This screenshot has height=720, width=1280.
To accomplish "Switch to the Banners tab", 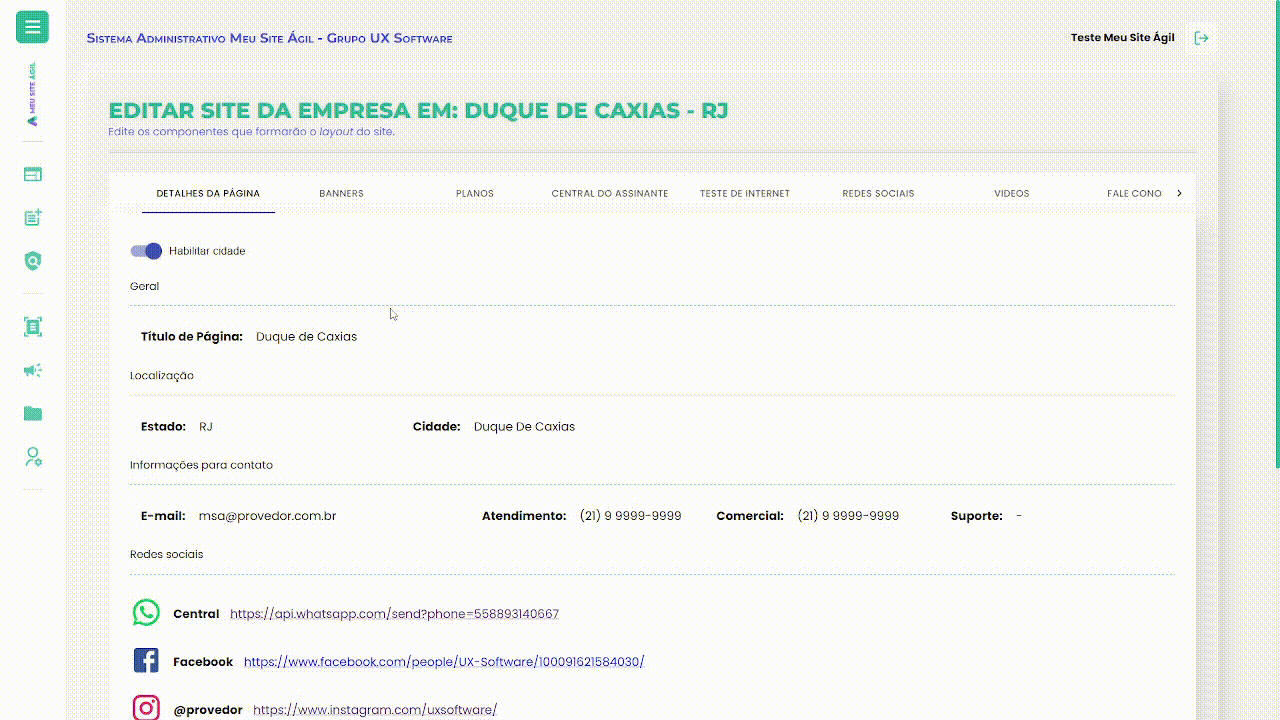I will (341, 193).
